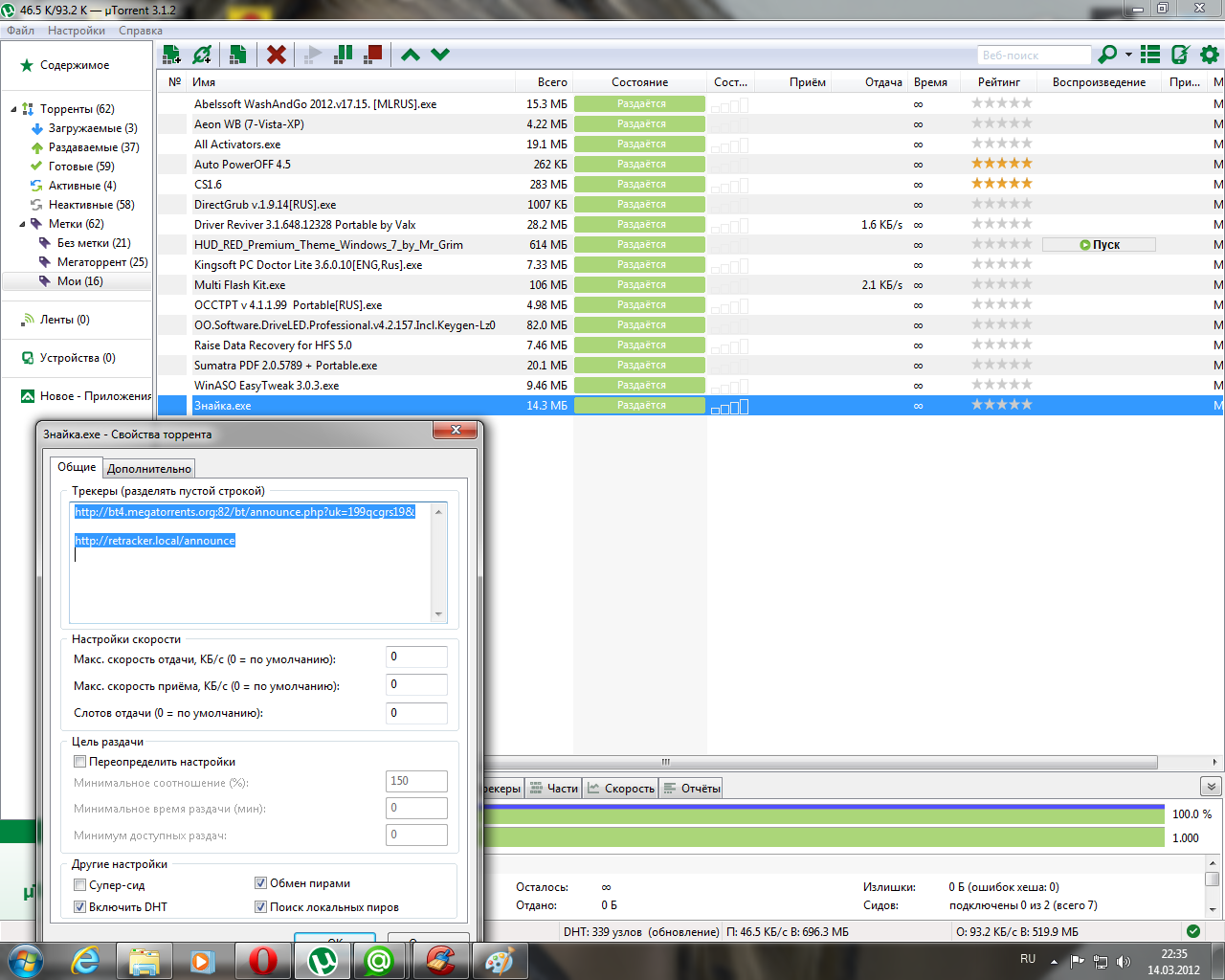Open the Файл menu
Image resolution: width=1225 pixels, height=980 pixels.
pyautogui.click(x=20, y=31)
